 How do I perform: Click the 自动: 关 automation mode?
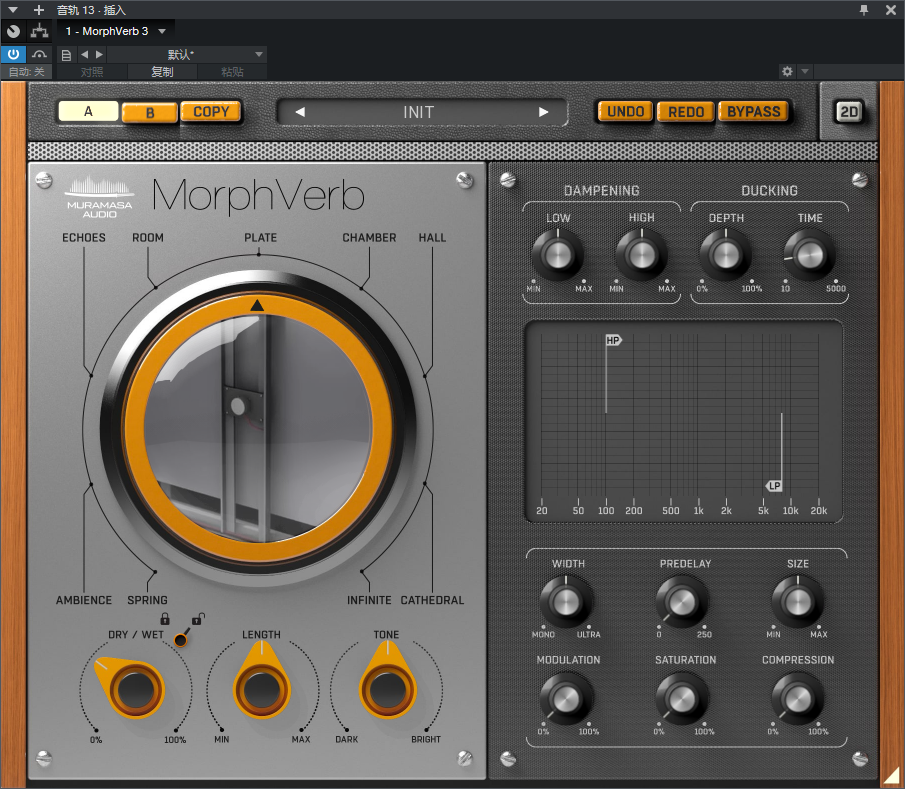27,72
